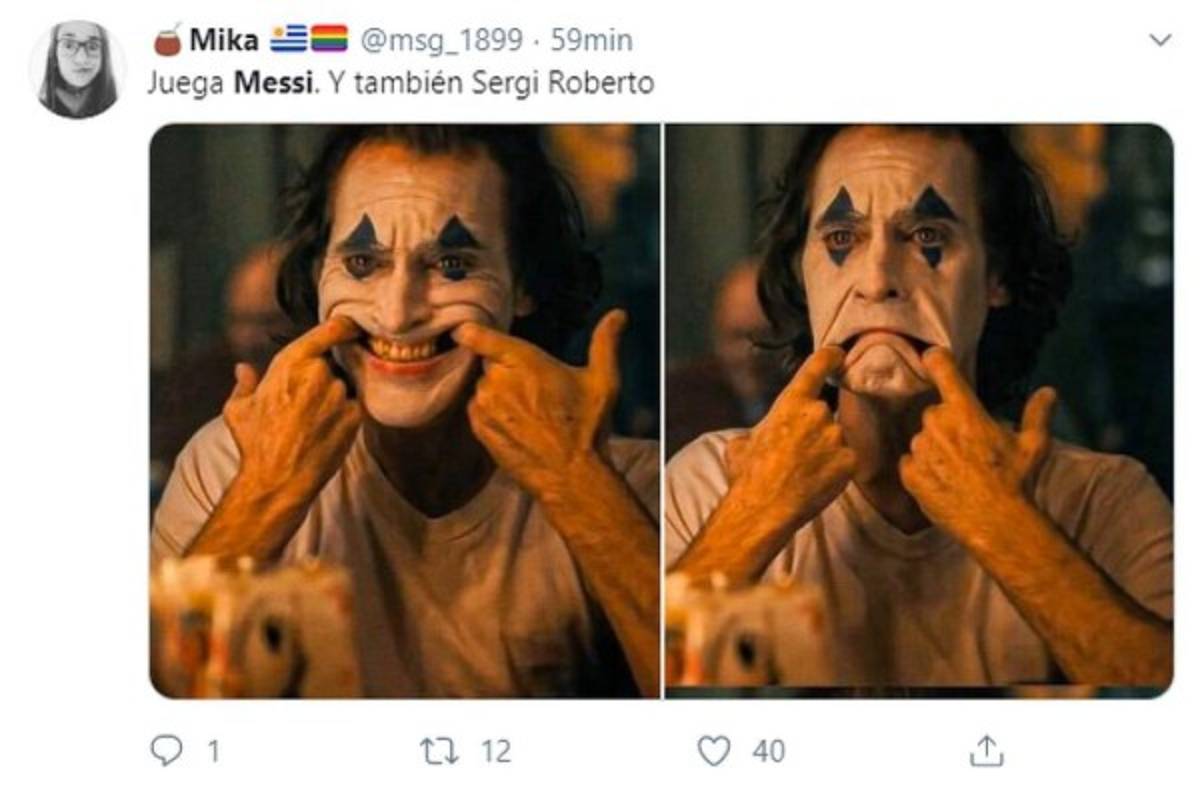Screen dimensions: 1200x788
Task: Open the right frowning clown image
Action: [x=918, y=410]
